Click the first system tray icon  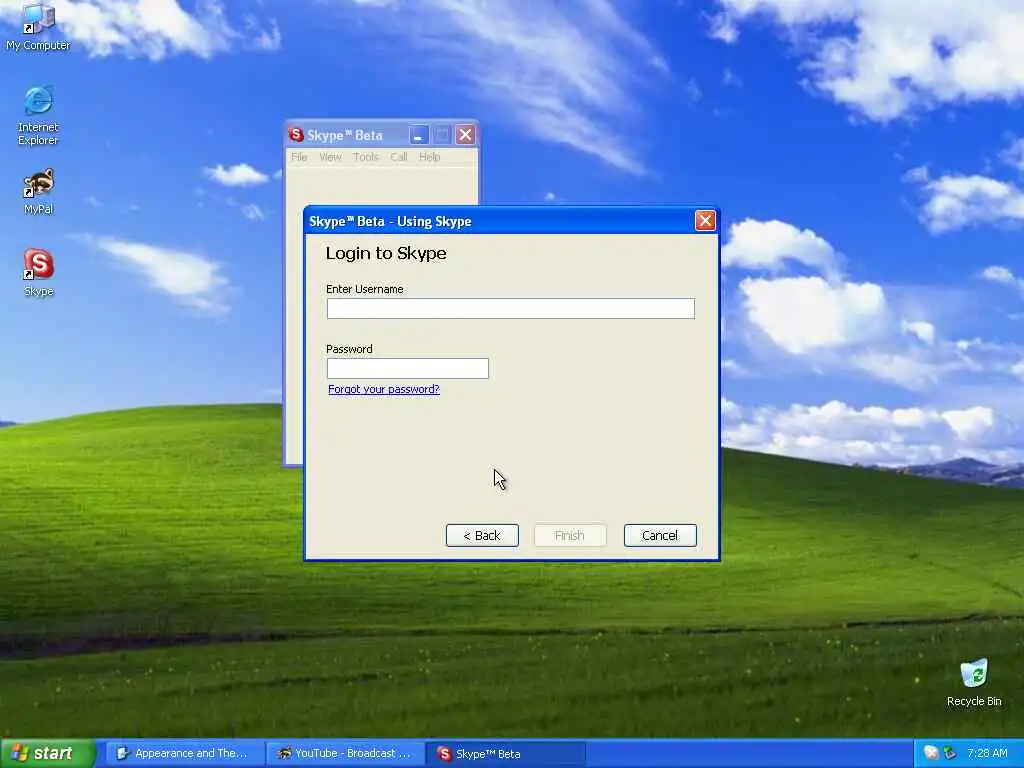click(x=931, y=753)
